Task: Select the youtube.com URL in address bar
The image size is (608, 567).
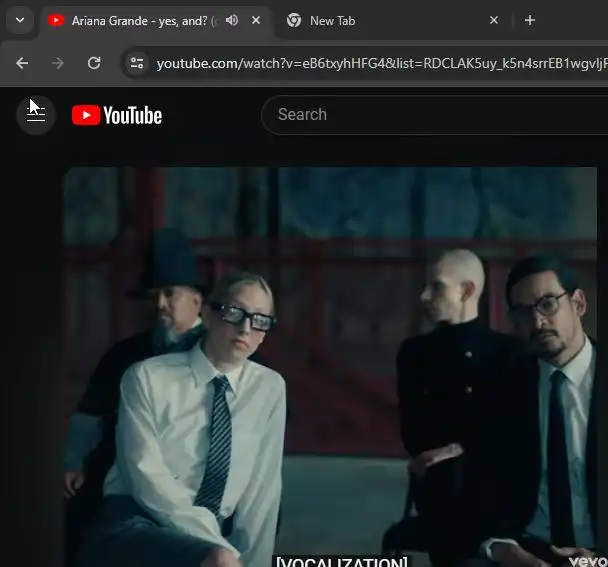Action: pos(382,63)
